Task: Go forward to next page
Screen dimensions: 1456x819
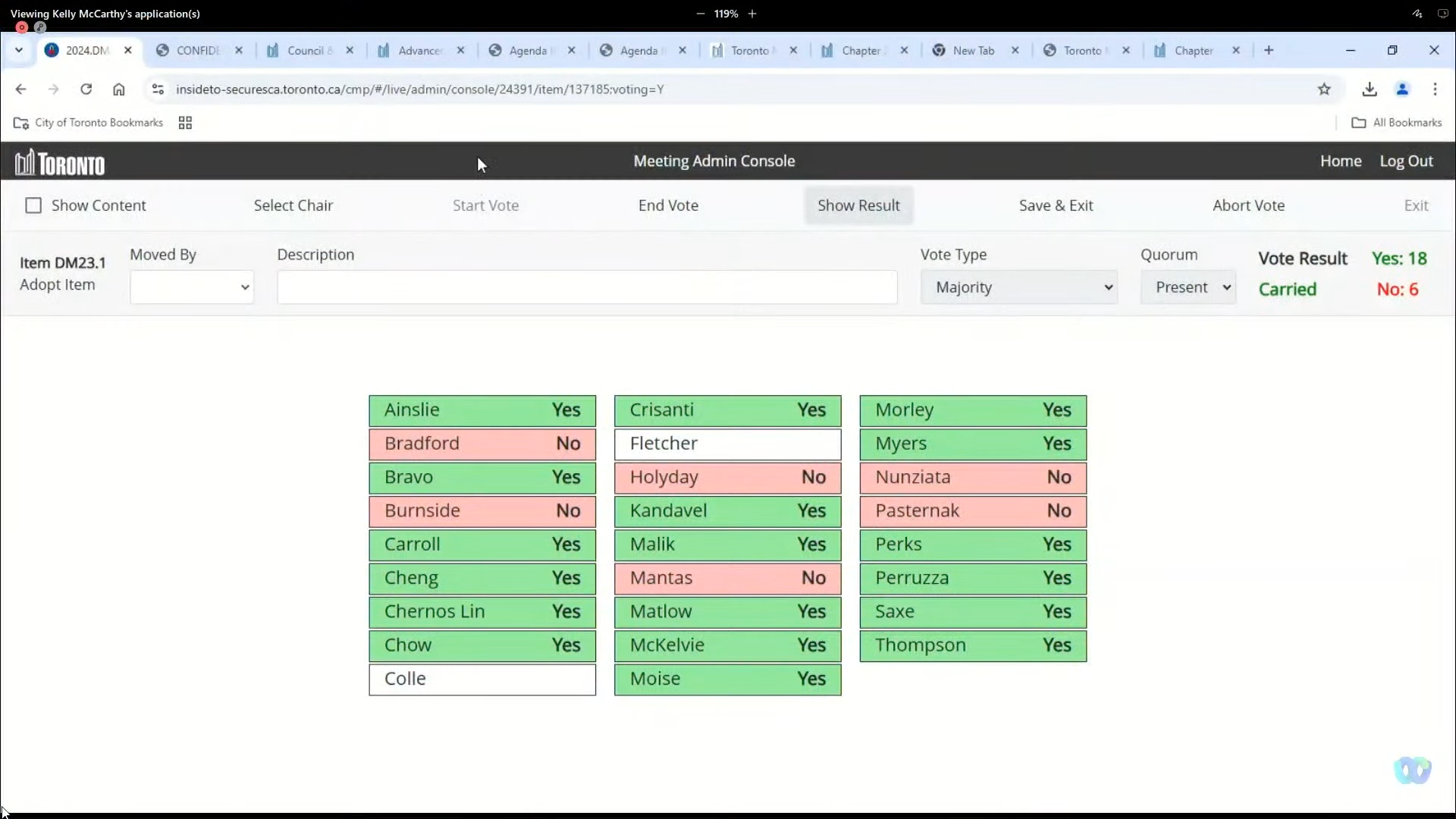Action: [x=53, y=89]
